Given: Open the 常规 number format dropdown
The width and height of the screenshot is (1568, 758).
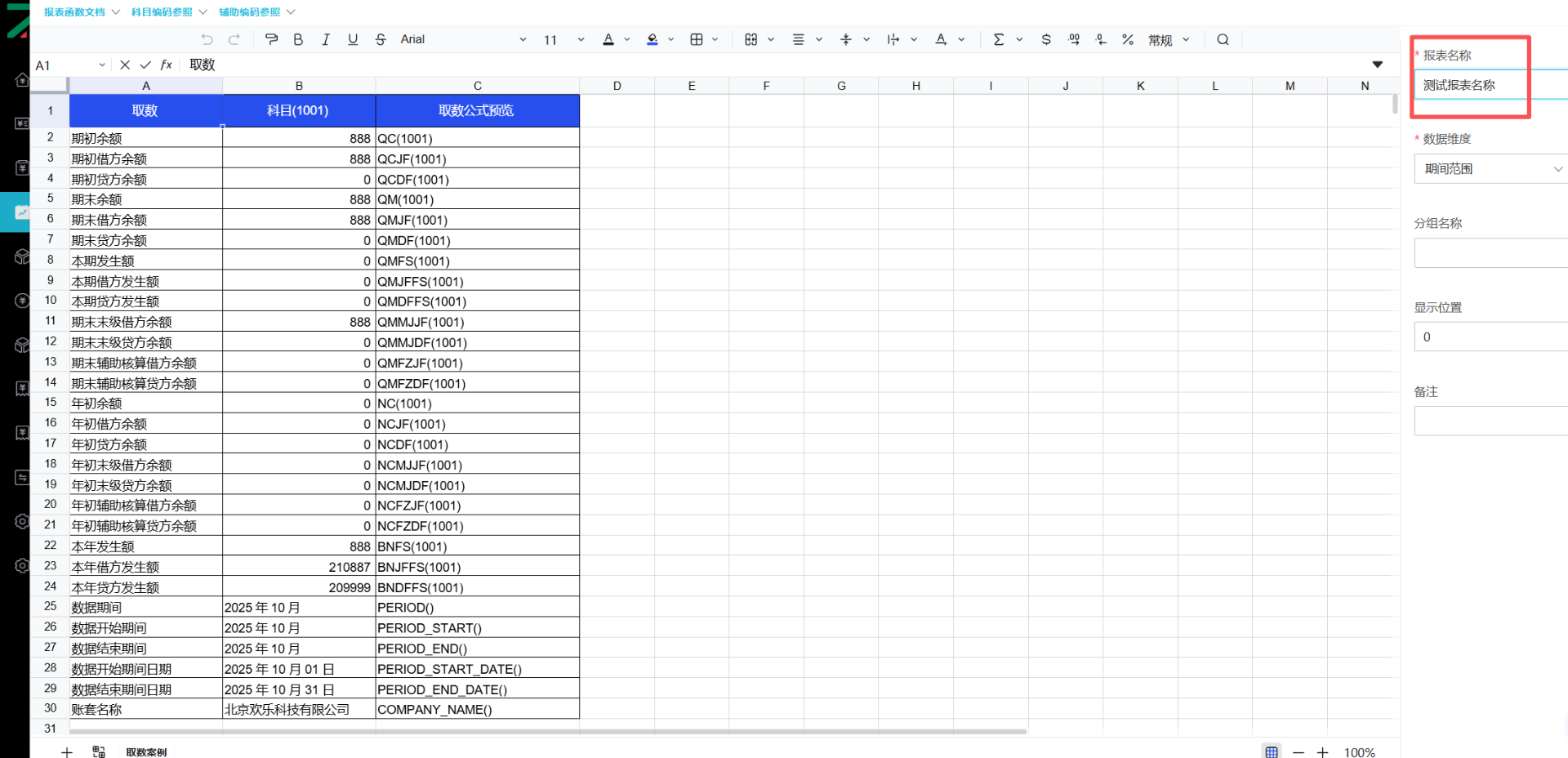Looking at the screenshot, I should pos(1169,39).
